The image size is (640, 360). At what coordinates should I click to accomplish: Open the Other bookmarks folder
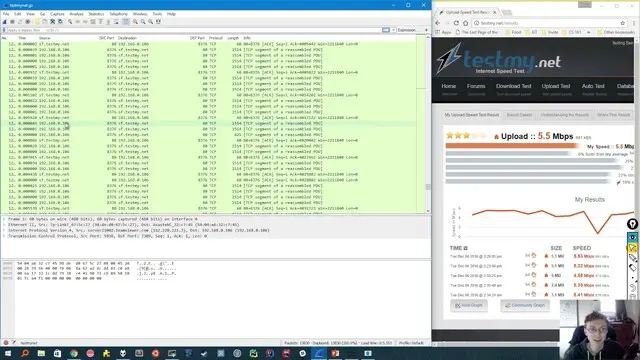(x=616, y=32)
